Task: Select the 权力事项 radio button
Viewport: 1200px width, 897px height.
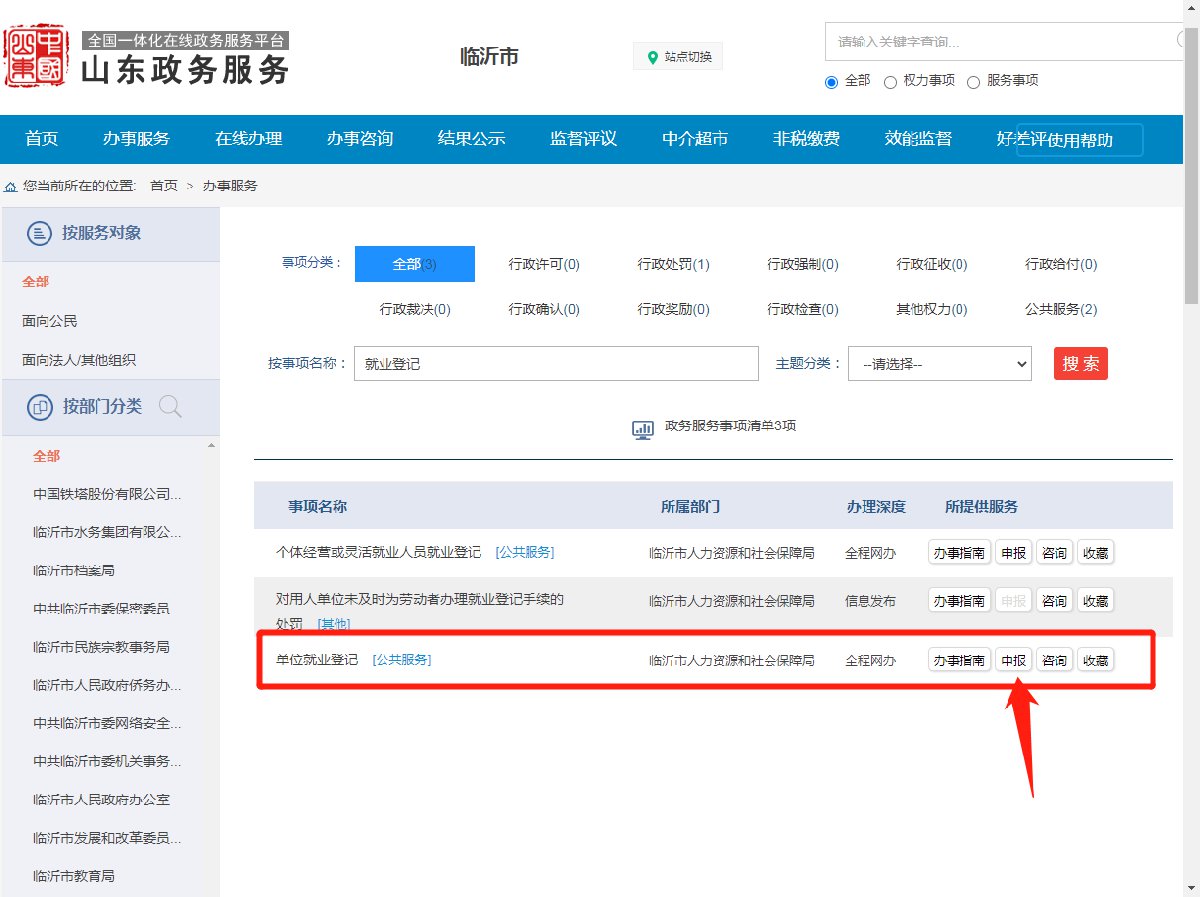Action: (890, 82)
